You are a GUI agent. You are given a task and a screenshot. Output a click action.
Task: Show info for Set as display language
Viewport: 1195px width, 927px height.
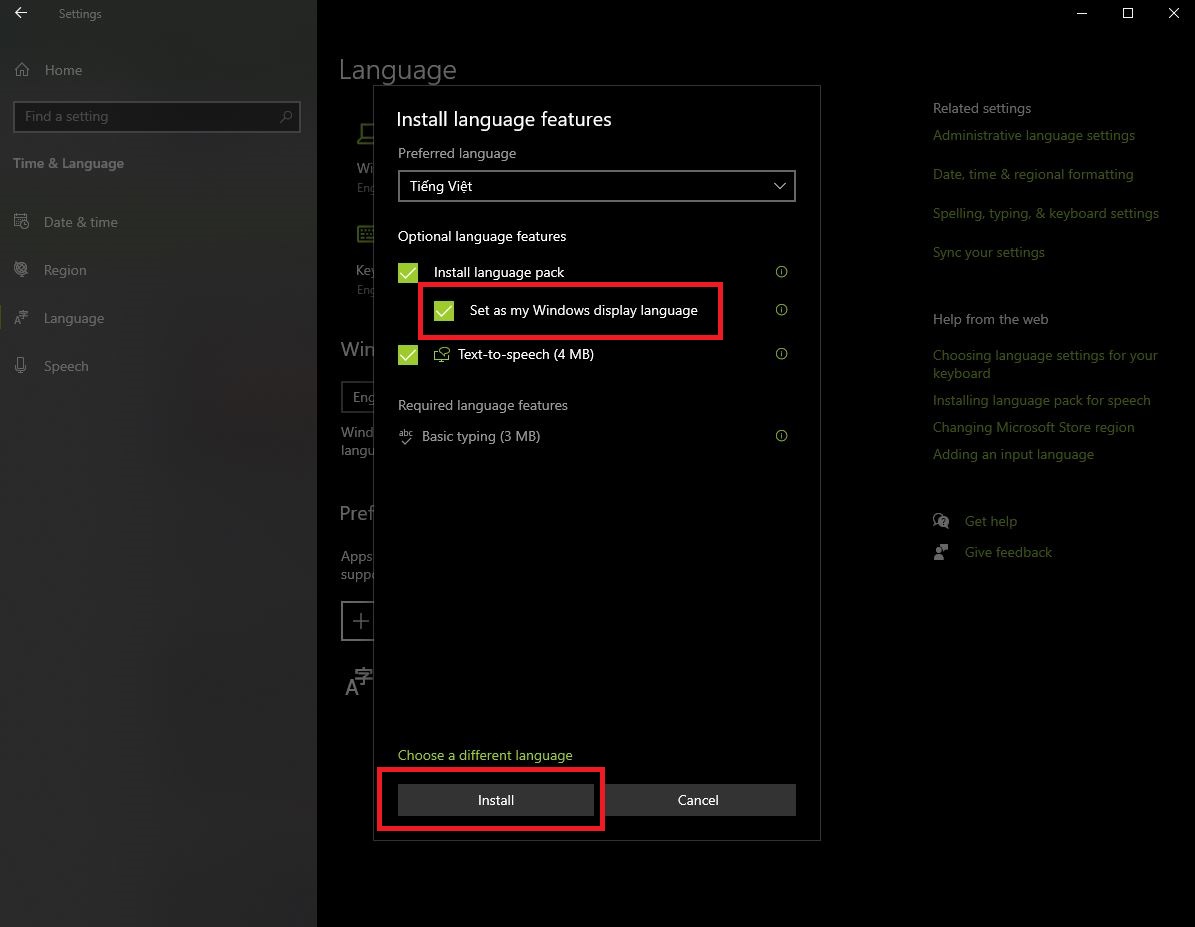[x=781, y=310]
